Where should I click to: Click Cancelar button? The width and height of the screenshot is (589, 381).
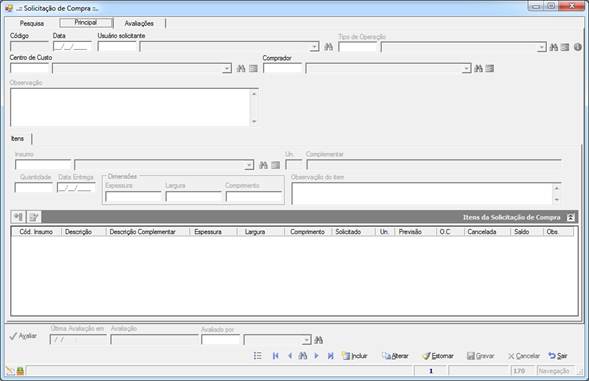click(x=524, y=356)
